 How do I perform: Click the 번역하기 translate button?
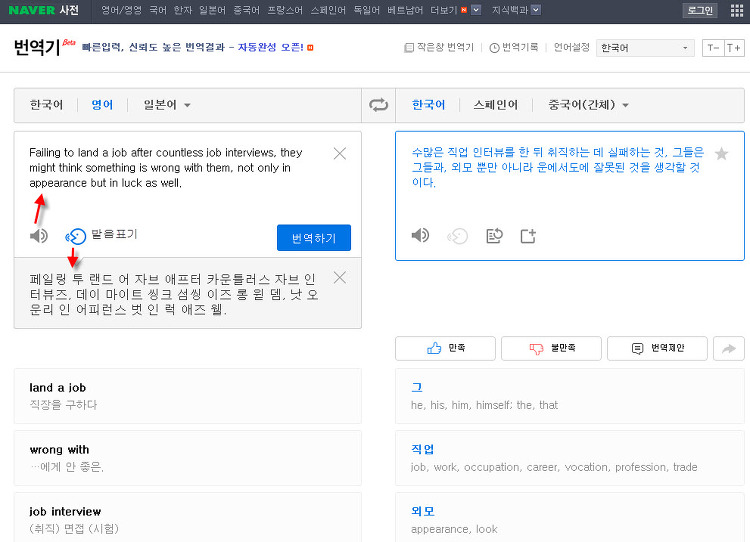coord(313,238)
